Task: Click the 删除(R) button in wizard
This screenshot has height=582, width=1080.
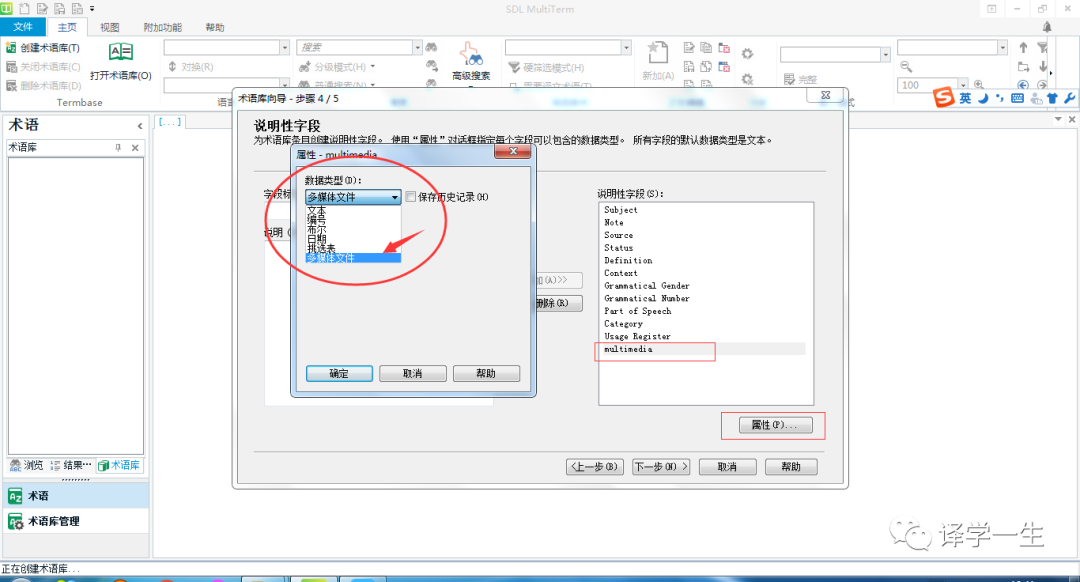Action: (559, 303)
